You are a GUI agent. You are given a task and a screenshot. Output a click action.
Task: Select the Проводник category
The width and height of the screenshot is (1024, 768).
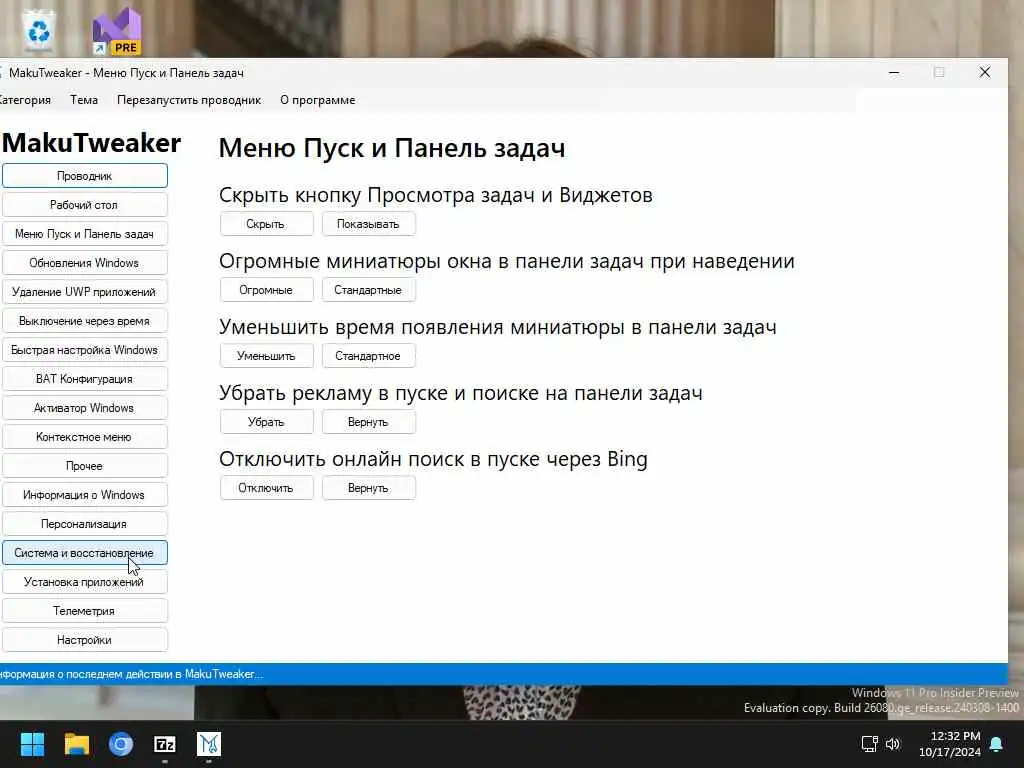pyautogui.click(x=85, y=176)
